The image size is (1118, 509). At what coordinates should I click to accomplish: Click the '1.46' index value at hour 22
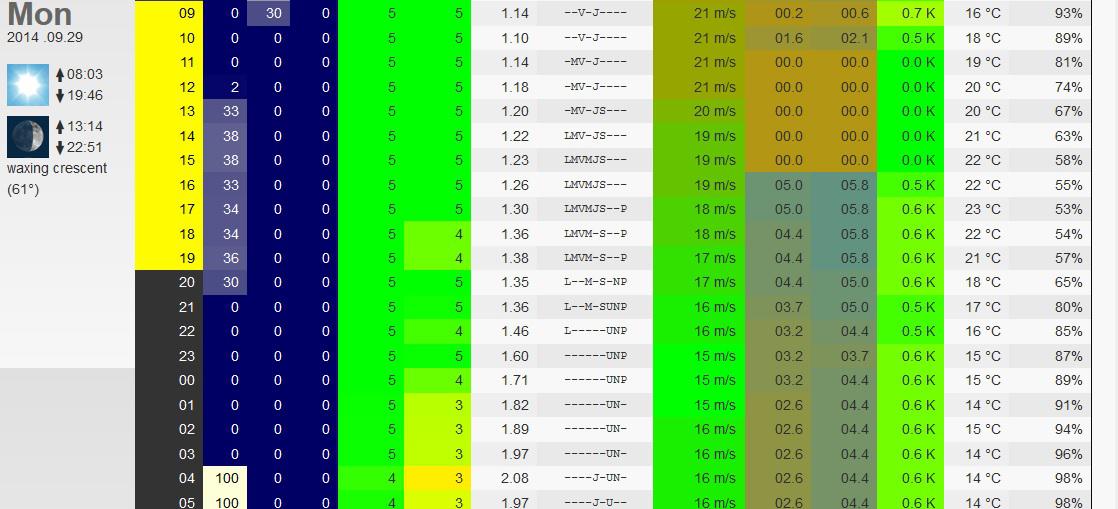click(515, 331)
